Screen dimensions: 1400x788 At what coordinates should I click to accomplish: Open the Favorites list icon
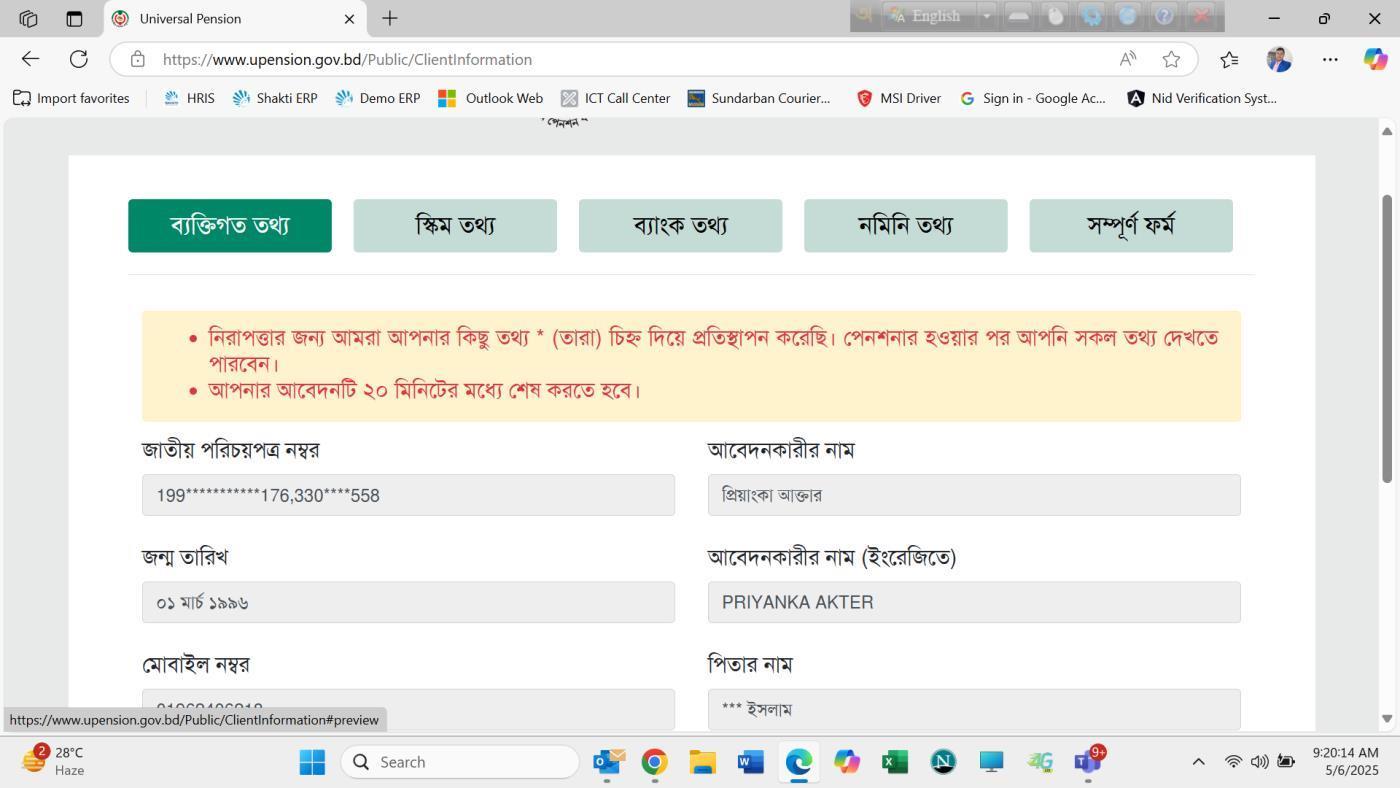tap(1229, 59)
